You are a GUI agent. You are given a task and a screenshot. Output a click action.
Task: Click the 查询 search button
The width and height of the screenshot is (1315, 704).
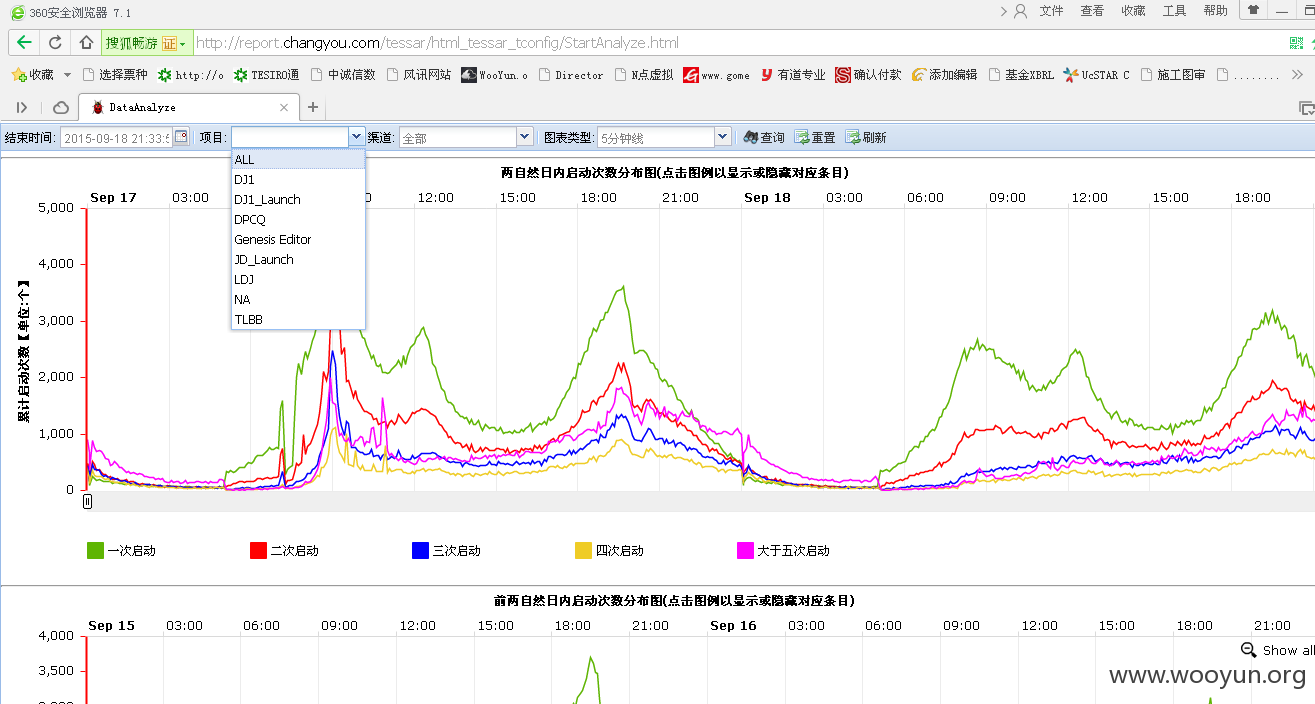[x=765, y=138]
